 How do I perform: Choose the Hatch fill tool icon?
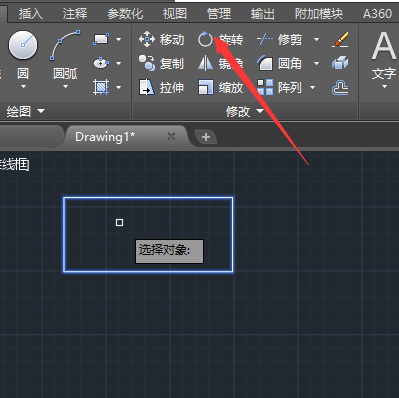point(101,87)
